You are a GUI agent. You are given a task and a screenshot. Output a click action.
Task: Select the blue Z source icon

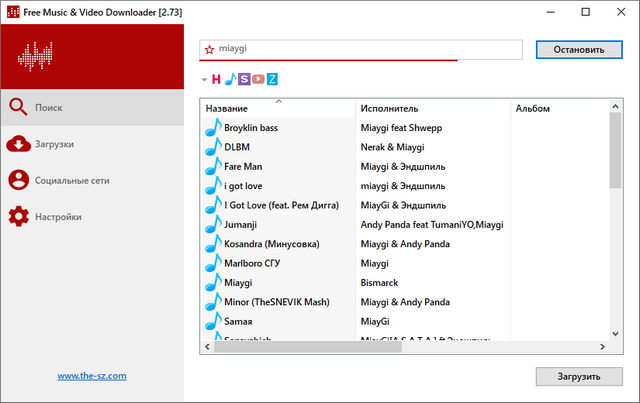(x=272, y=78)
